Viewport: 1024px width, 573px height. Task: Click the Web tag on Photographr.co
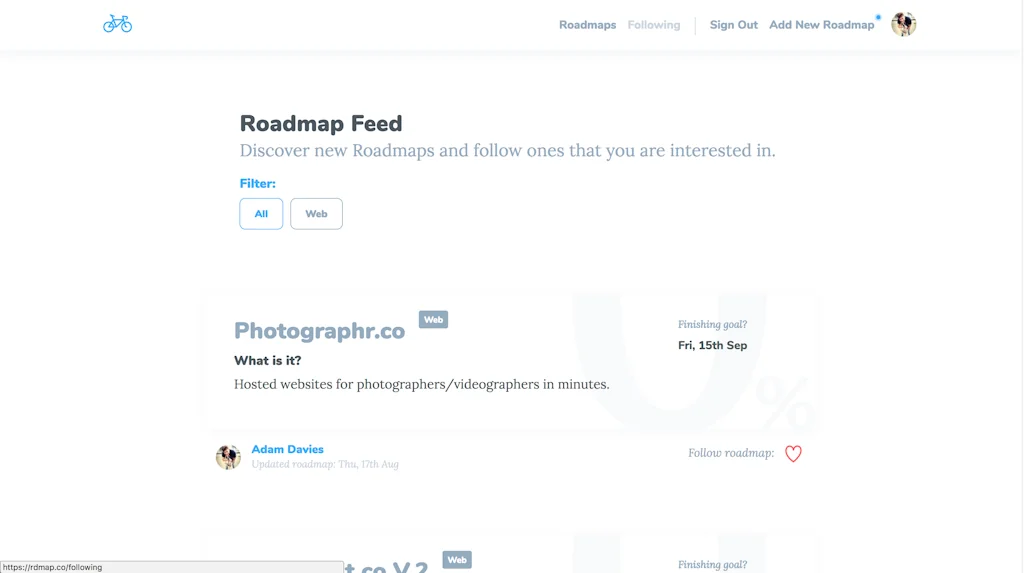(x=433, y=319)
